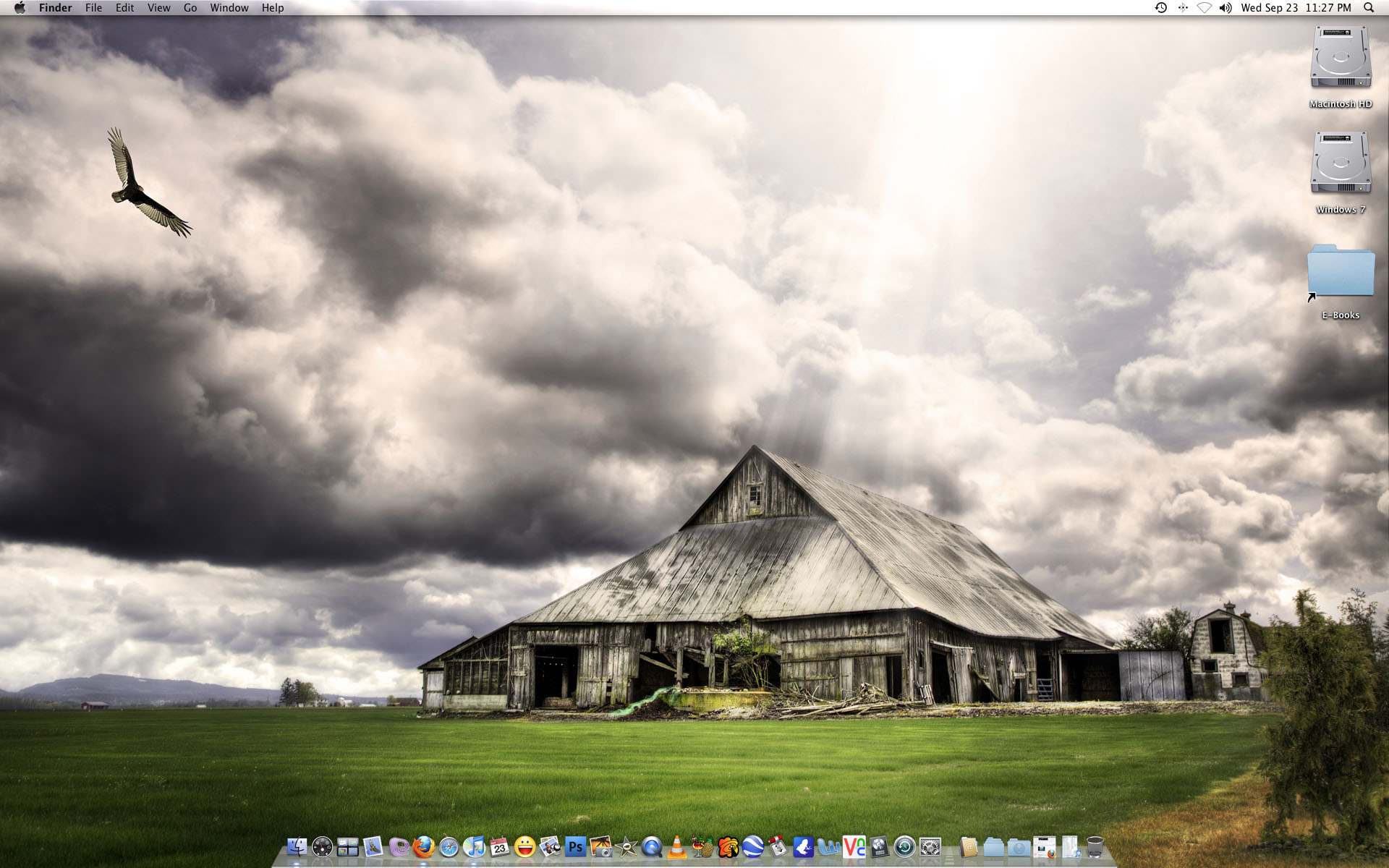Click the "E-Books" label text
The width and height of the screenshot is (1389, 868).
[1341, 315]
